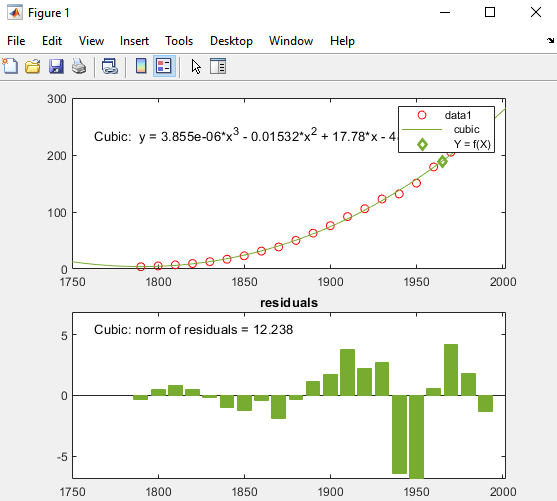Click the residual bar at 1950
Viewport: 557px width, 501px height.
point(416,436)
